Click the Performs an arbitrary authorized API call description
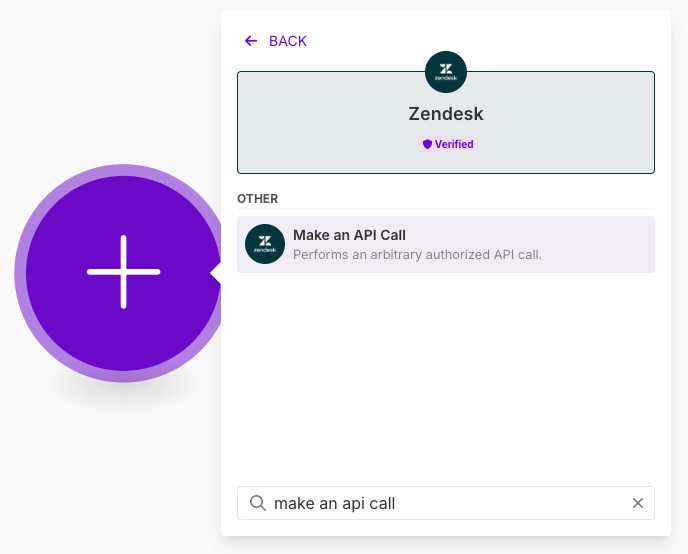This screenshot has width=688, height=554. (x=417, y=254)
